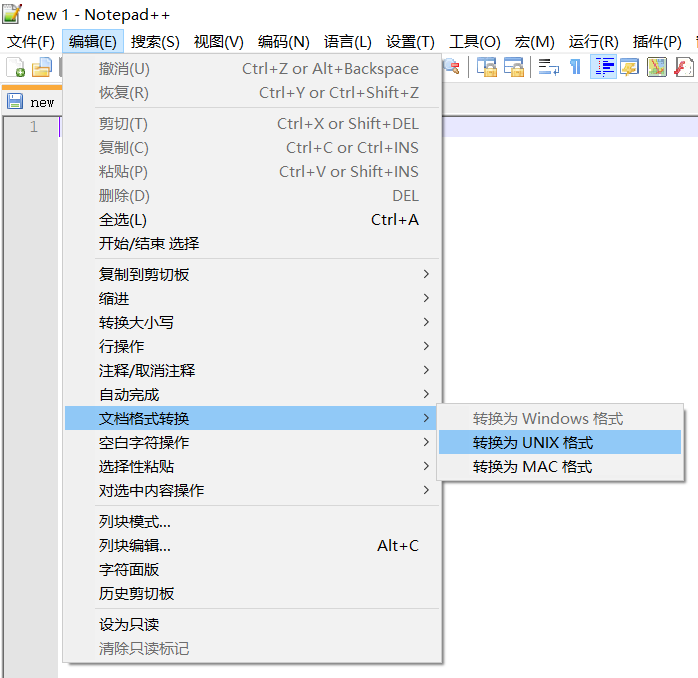The image size is (698, 678).
Task: Choose 开始/结束 选择
Action: [x=253, y=244]
